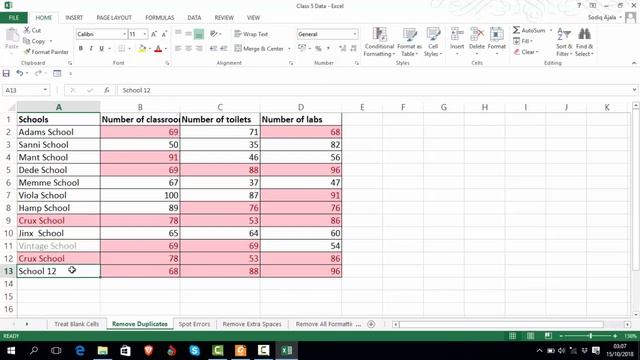The image size is (640, 360).
Task: Undo the last action
Action: pos(19,73)
